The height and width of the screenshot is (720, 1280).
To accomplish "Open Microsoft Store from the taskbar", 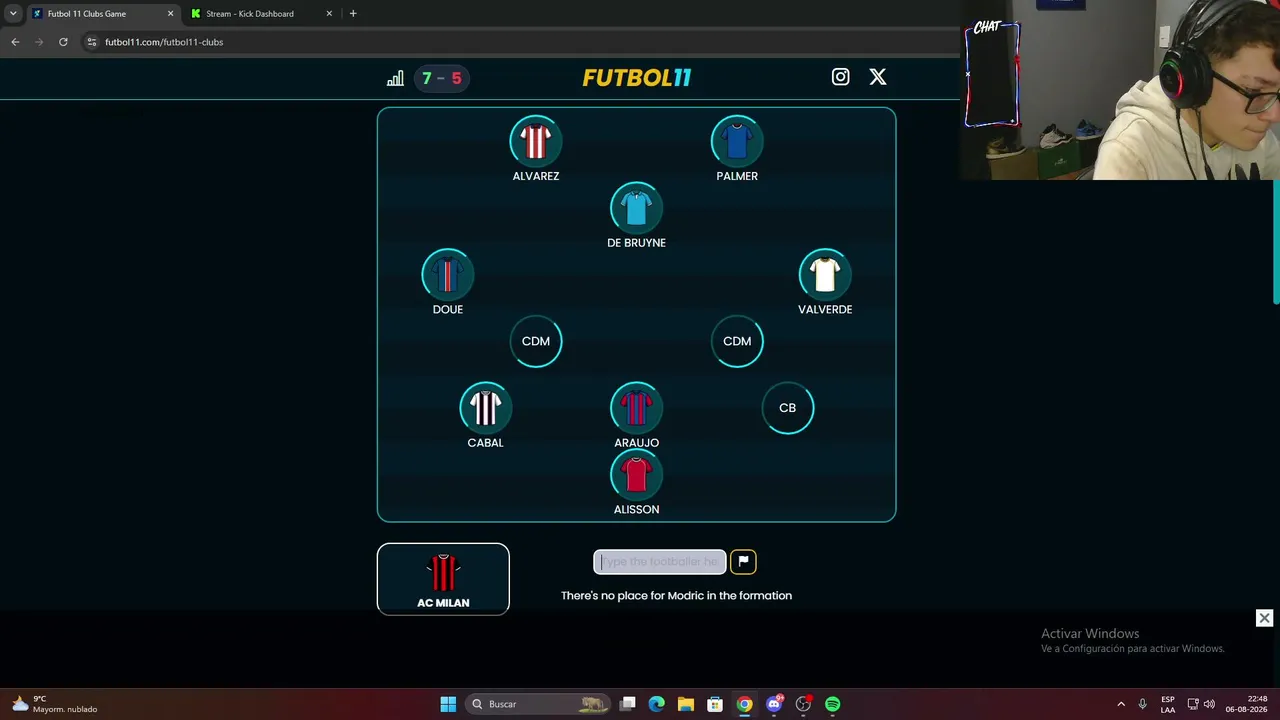I will (x=715, y=704).
